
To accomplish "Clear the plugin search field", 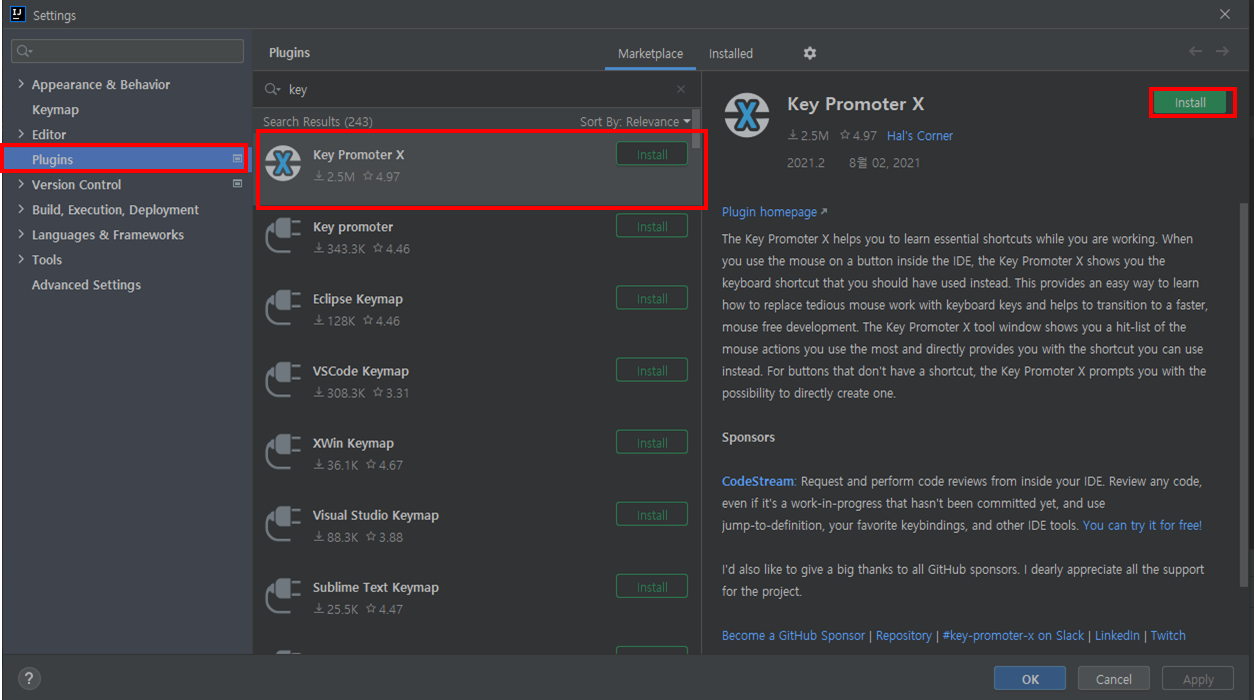I will click(x=681, y=89).
